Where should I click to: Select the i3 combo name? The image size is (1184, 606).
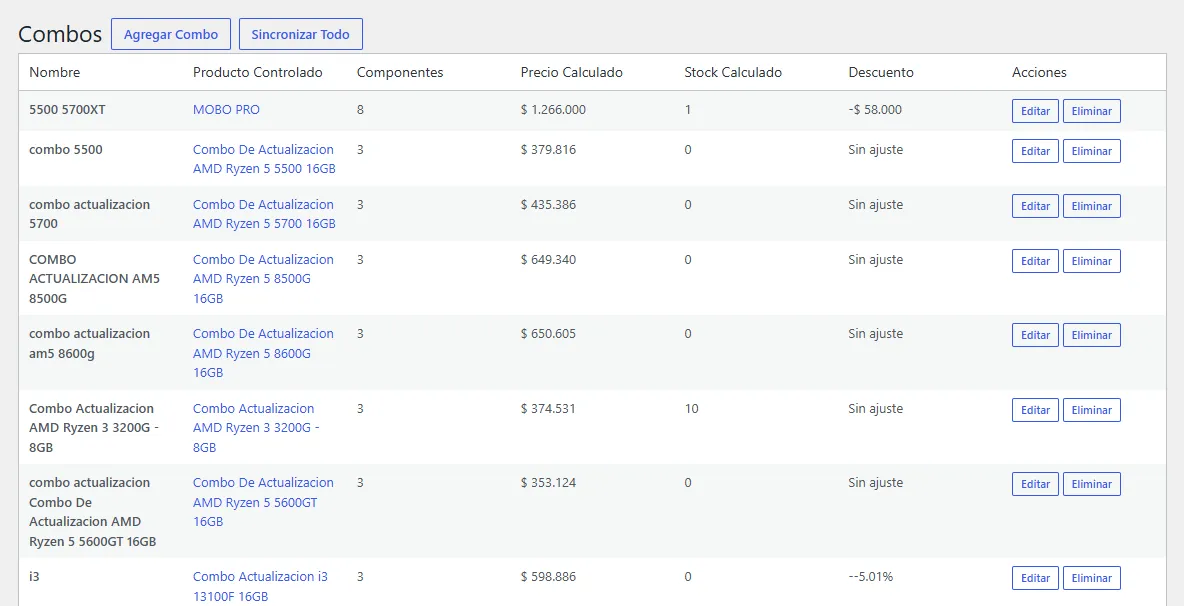[34, 577]
